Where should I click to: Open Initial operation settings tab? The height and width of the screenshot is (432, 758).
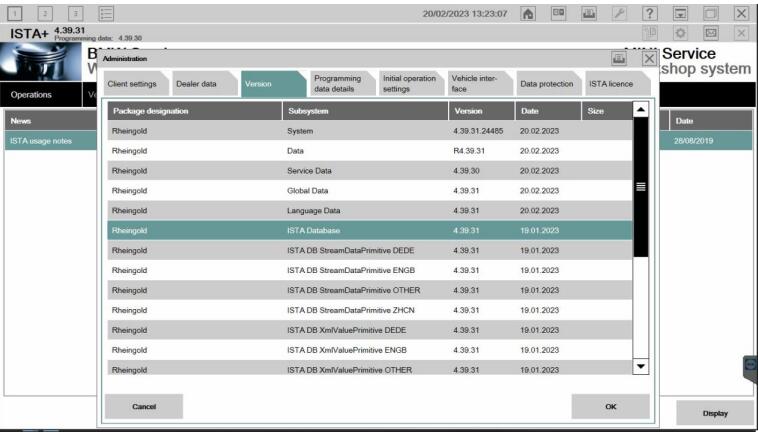click(410, 84)
